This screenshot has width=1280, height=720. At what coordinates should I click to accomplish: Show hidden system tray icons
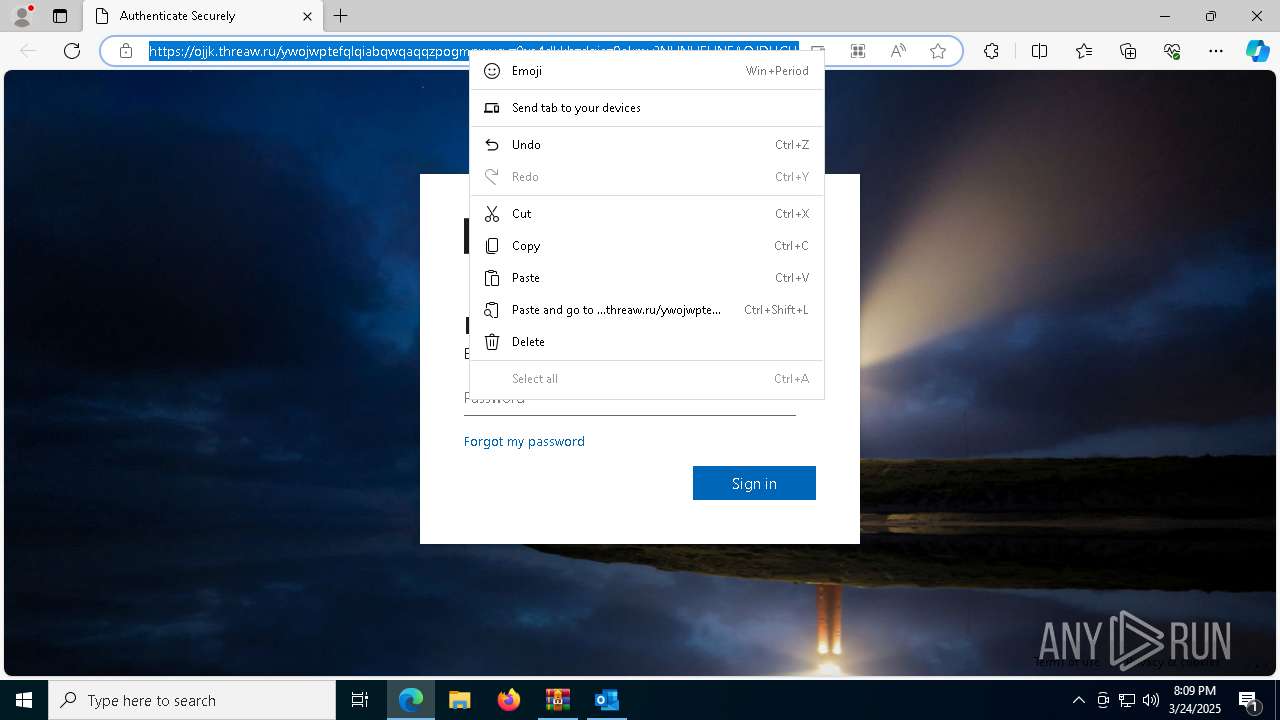coord(1078,700)
